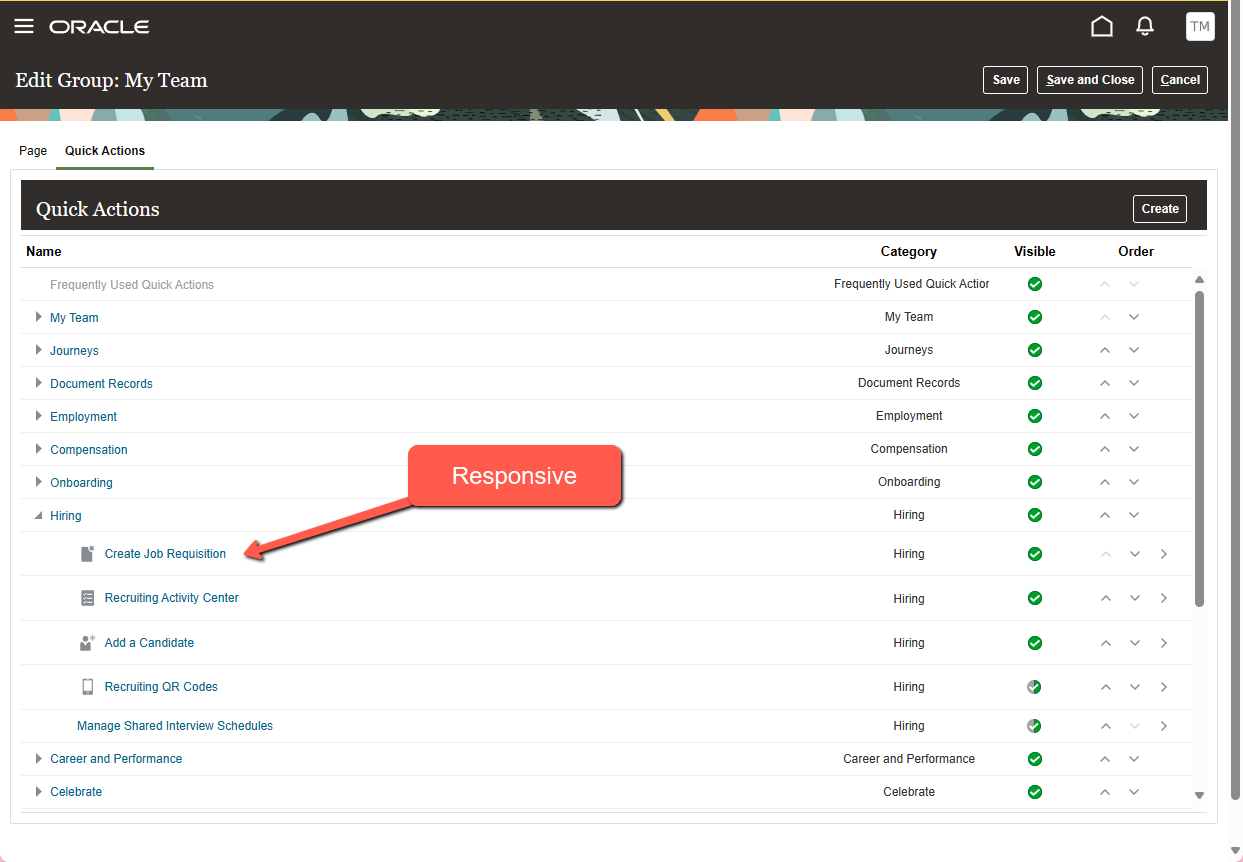The height and width of the screenshot is (862, 1243).
Task: Toggle visibility for Manage Shared Interview Schedules
Action: pos(1035,725)
